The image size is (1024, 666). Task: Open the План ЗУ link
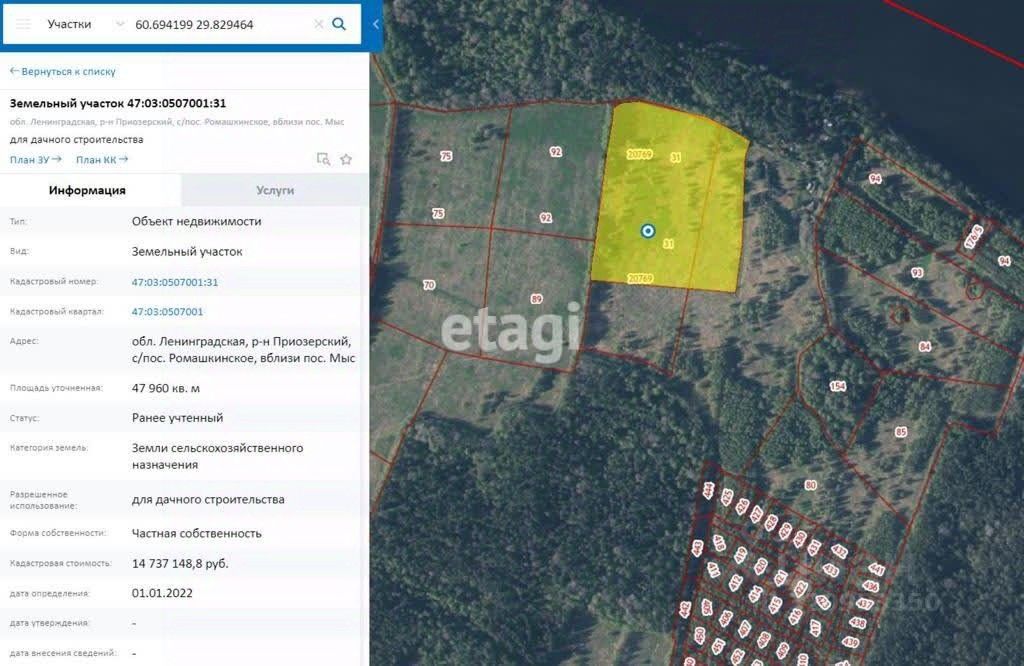35,159
